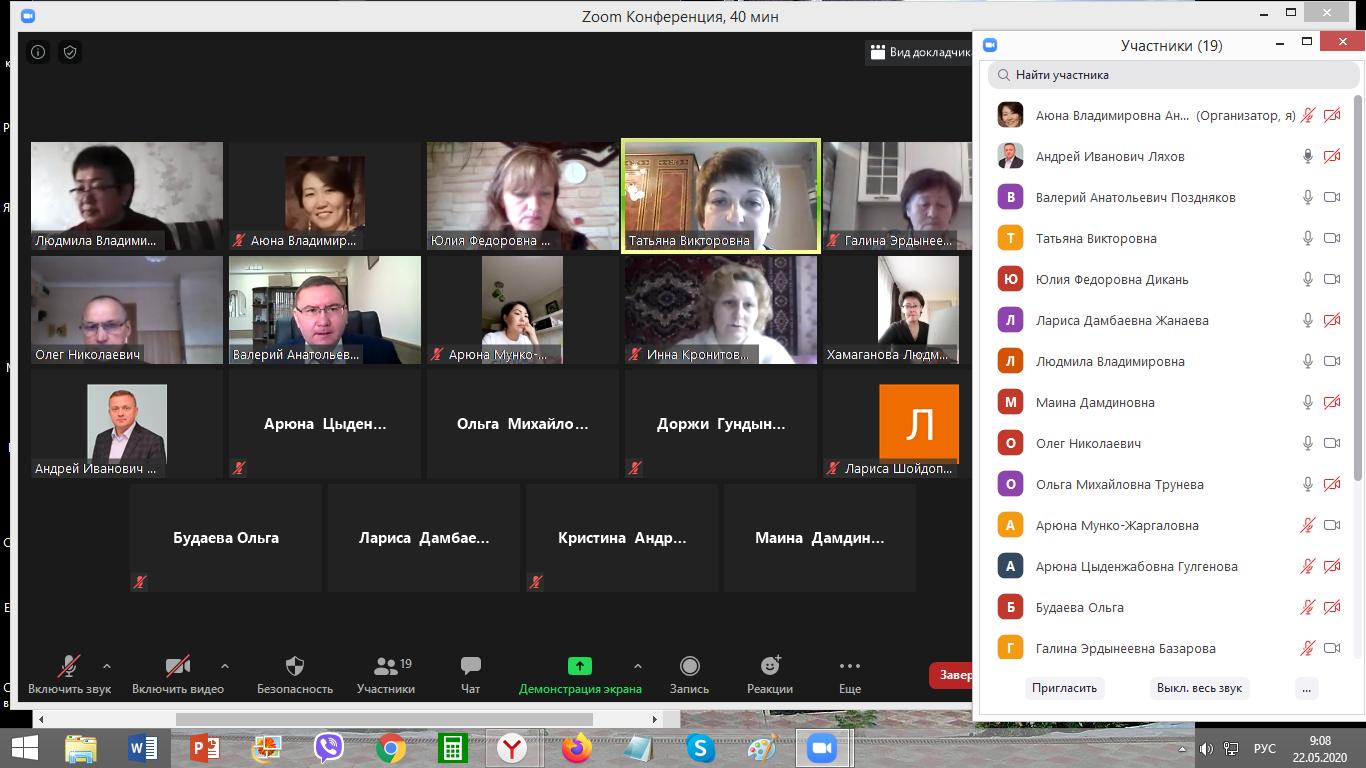Open the three-dots menu in participants panel

[x=1305, y=688]
